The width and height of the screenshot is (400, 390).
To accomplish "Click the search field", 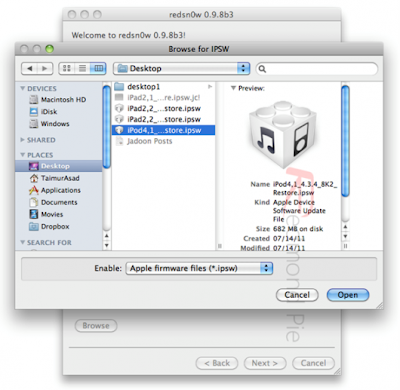I will coord(317,69).
